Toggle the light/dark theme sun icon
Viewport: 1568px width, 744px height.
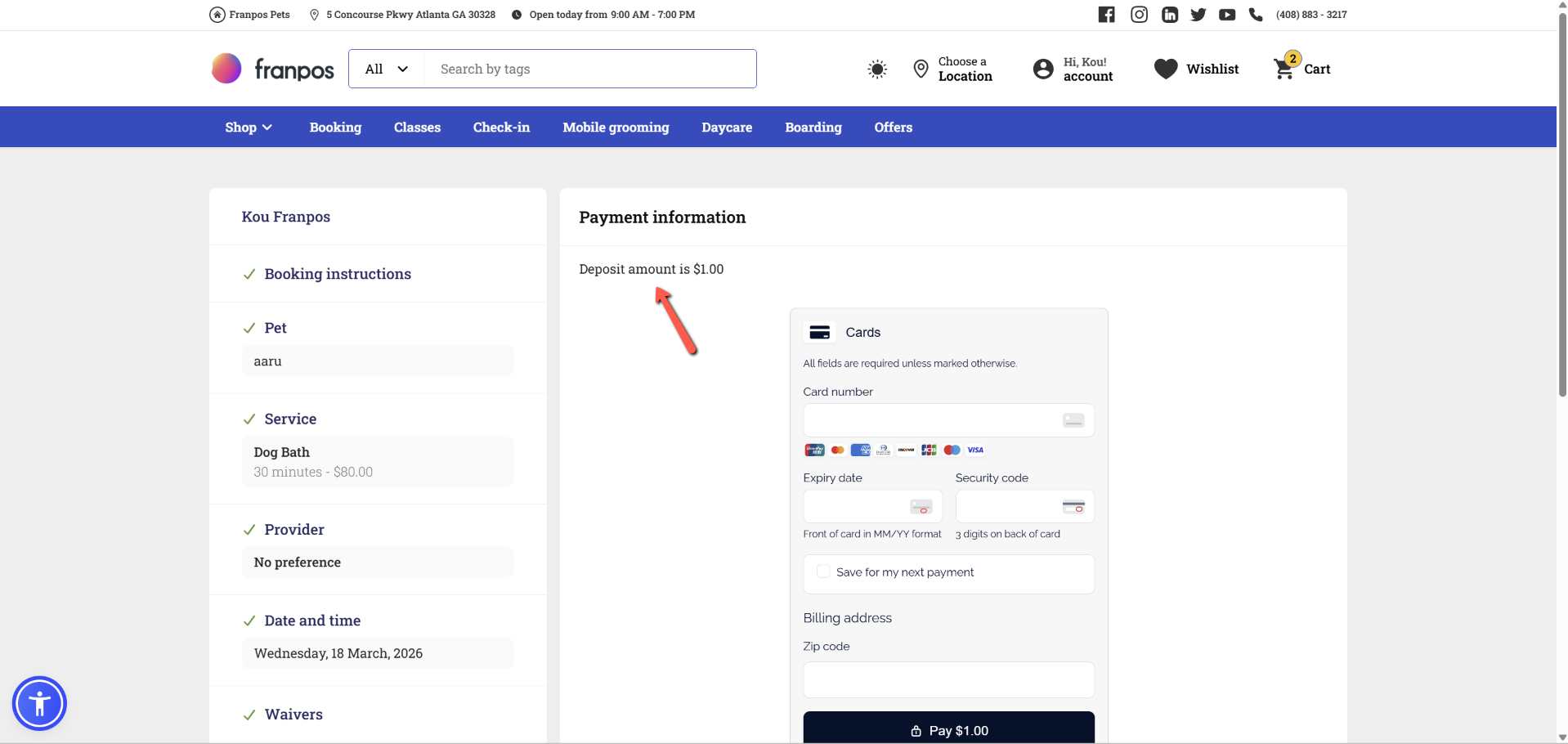point(877,69)
